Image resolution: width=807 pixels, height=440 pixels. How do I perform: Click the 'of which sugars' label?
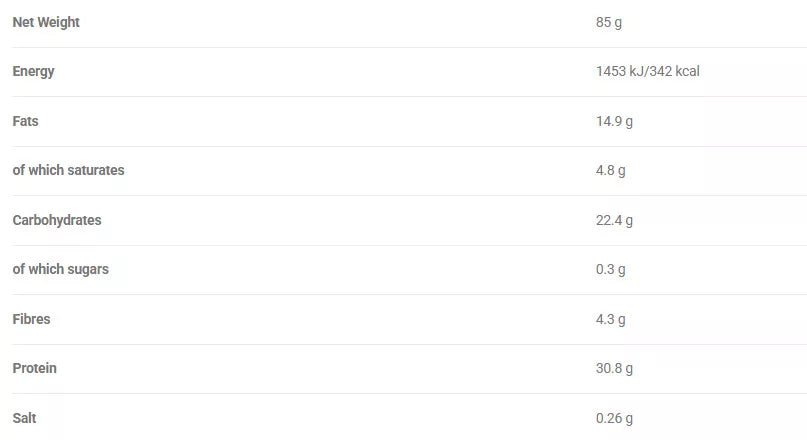(60, 269)
